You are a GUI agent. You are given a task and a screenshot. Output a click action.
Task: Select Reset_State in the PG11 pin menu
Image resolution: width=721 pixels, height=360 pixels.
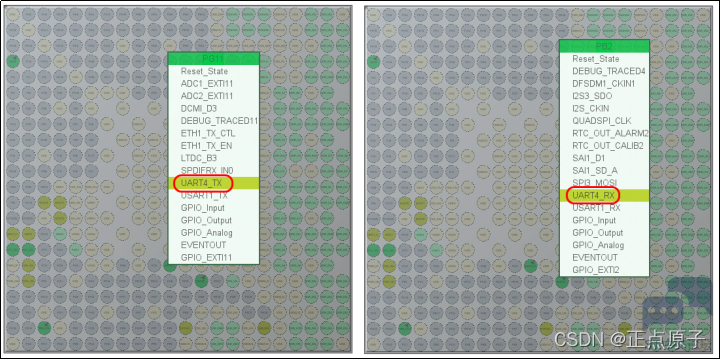point(214,71)
